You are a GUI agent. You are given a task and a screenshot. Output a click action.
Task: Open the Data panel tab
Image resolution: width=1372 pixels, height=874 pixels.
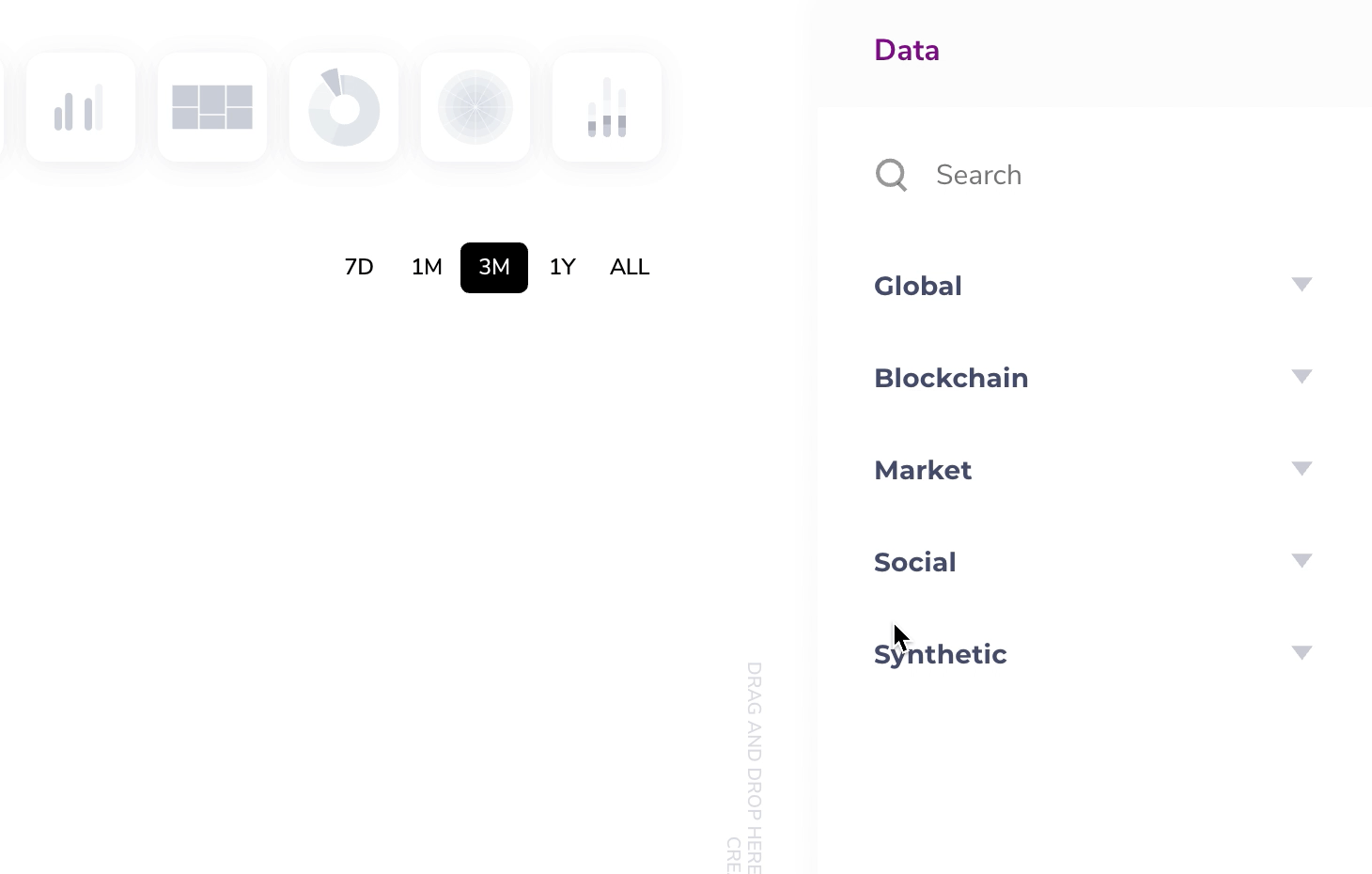point(907,51)
